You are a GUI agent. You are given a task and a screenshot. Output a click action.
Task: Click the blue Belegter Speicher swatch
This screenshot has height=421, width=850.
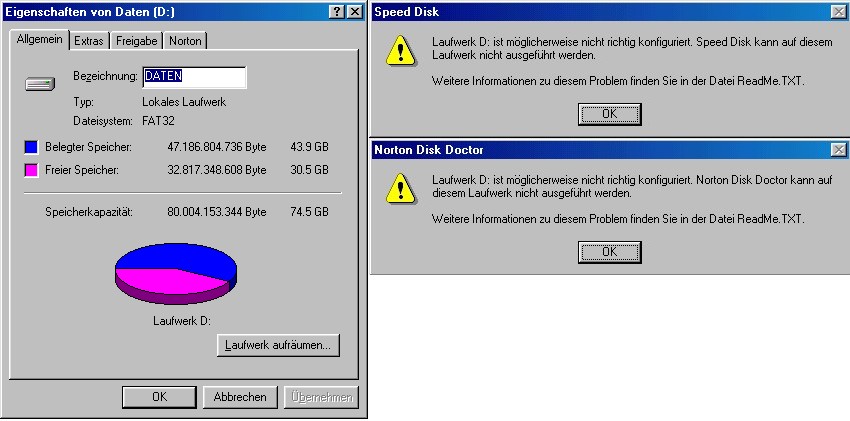click(31, 147)
